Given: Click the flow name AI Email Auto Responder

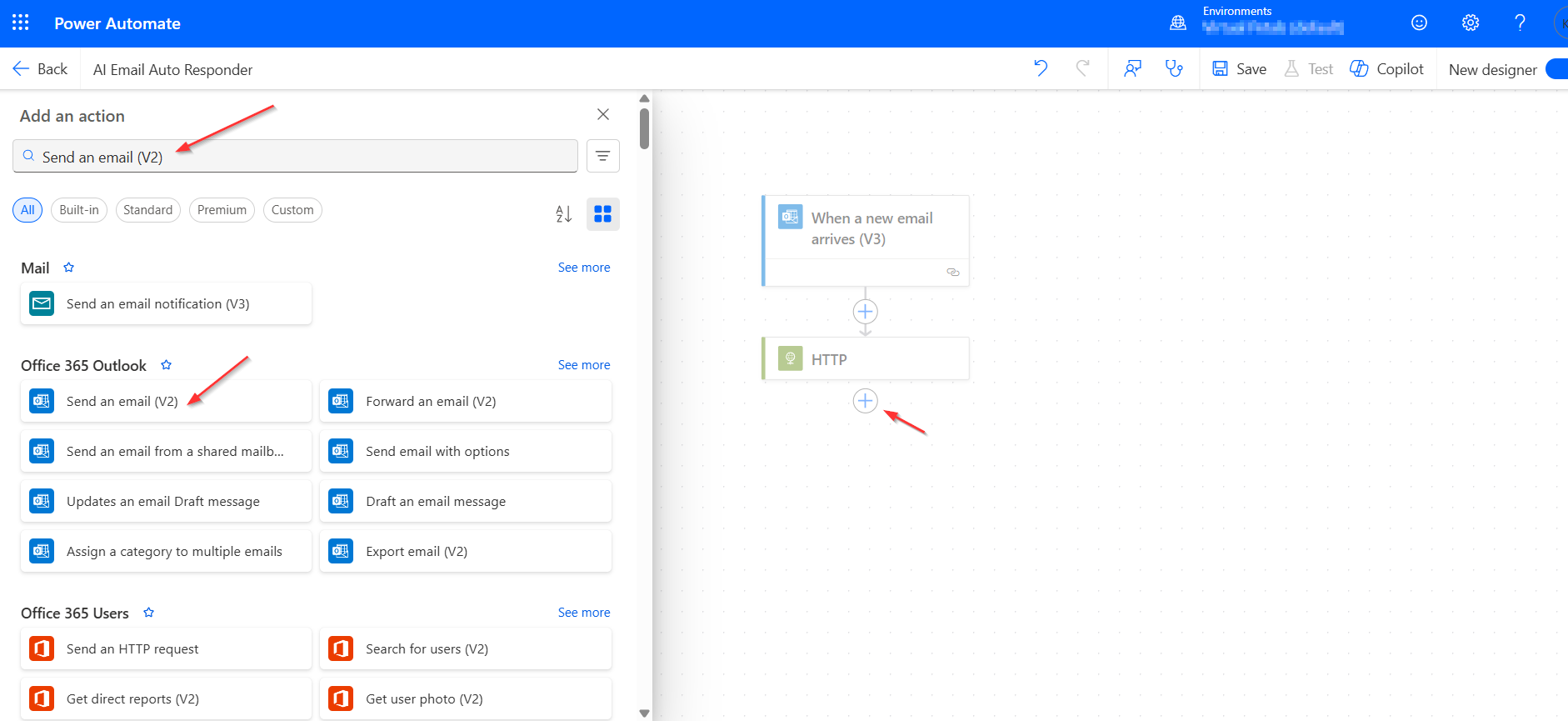Looking at the screenshot, I should [x=172, y=70].
